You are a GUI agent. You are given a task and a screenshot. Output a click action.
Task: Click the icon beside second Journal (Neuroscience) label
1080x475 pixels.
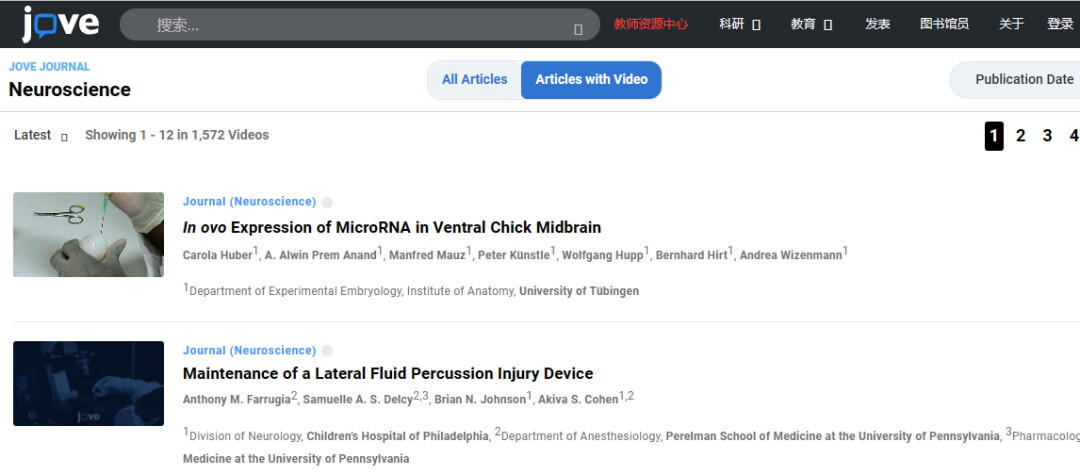[x=327, y=351]
